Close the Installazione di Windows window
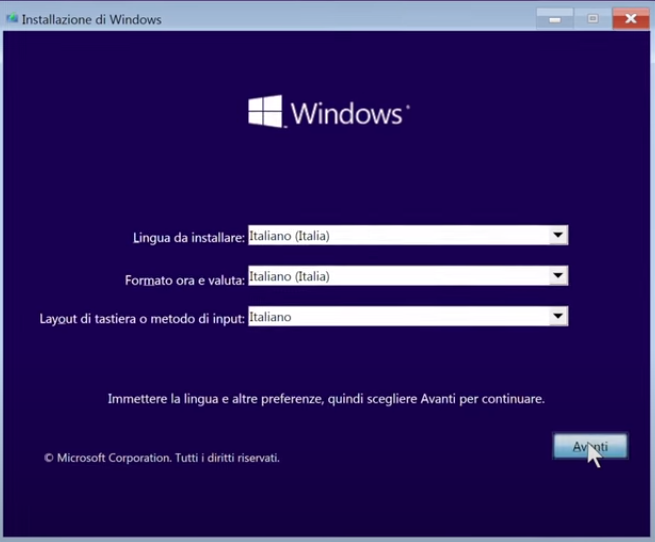 coord(631,19)
